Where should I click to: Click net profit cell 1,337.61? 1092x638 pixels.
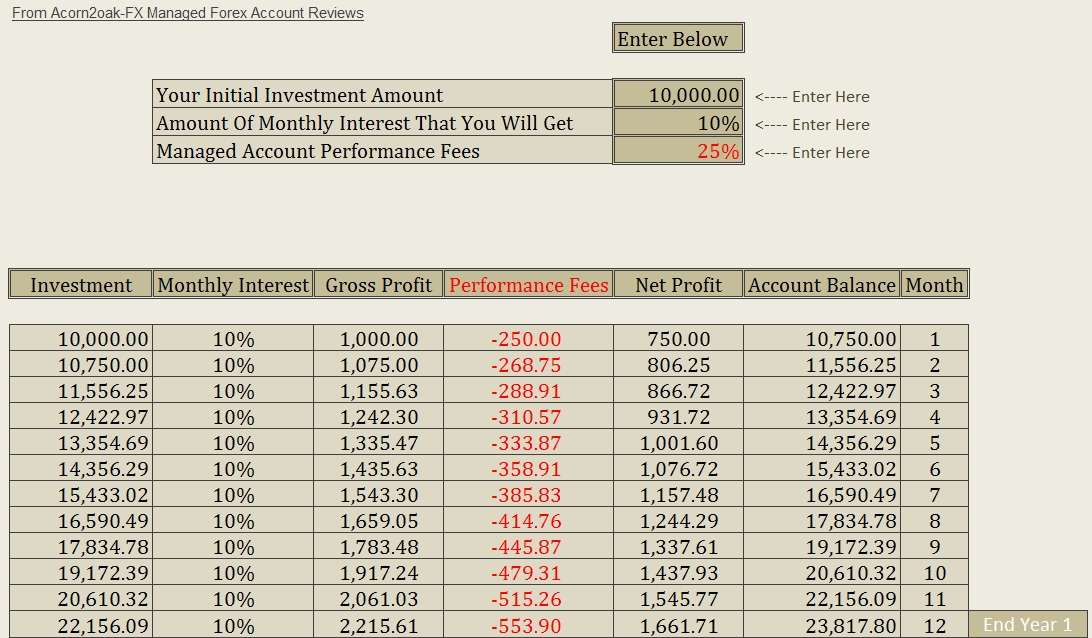point(678,546)
